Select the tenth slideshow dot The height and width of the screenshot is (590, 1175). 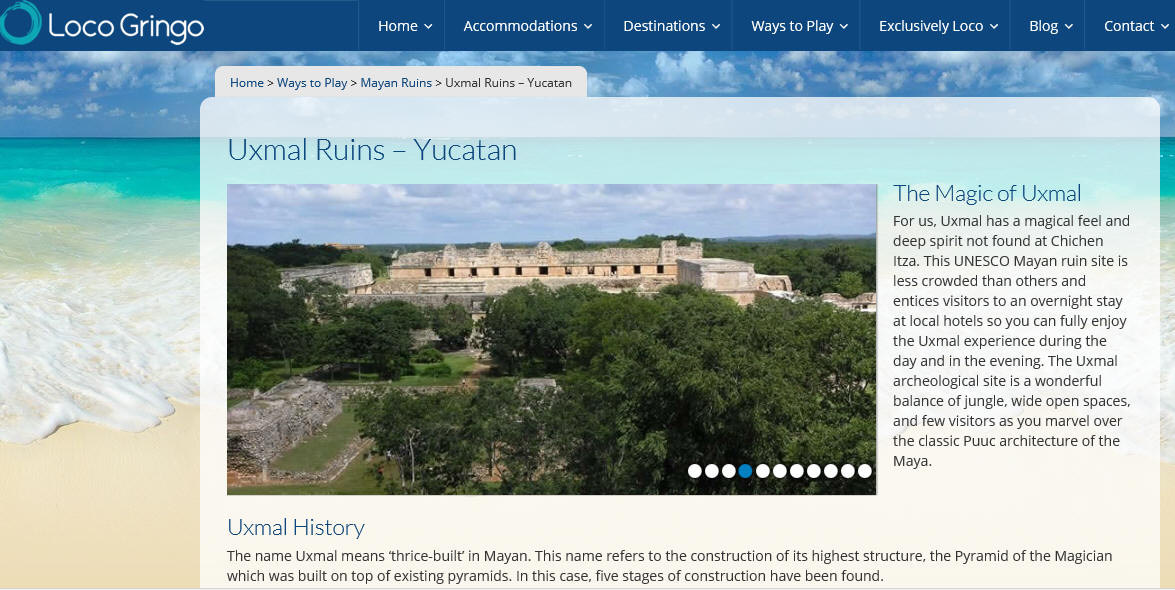pyautogui.click(x=848, y=471)
